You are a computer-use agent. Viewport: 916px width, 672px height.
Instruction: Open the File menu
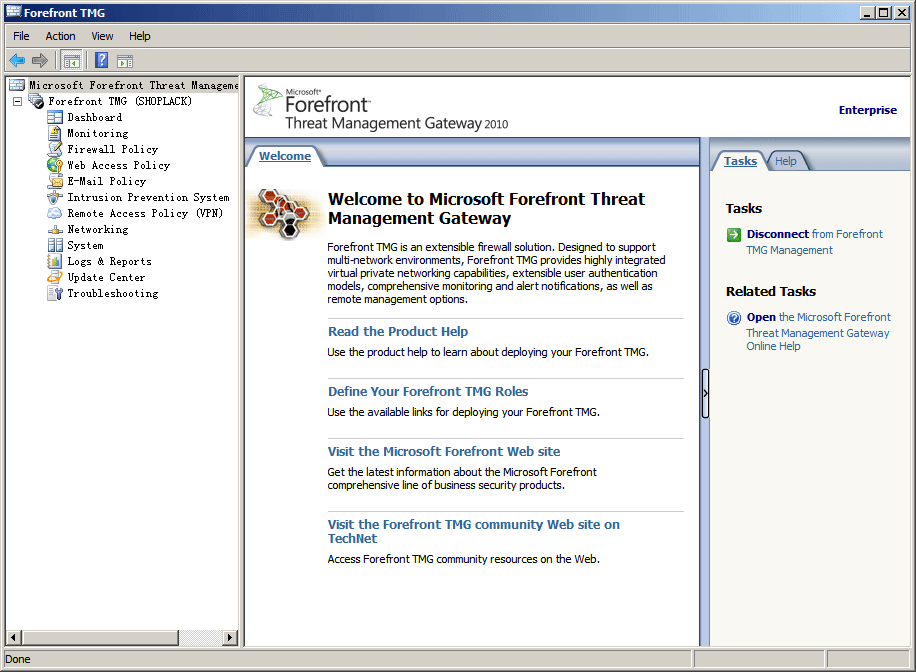click(21, 36)
